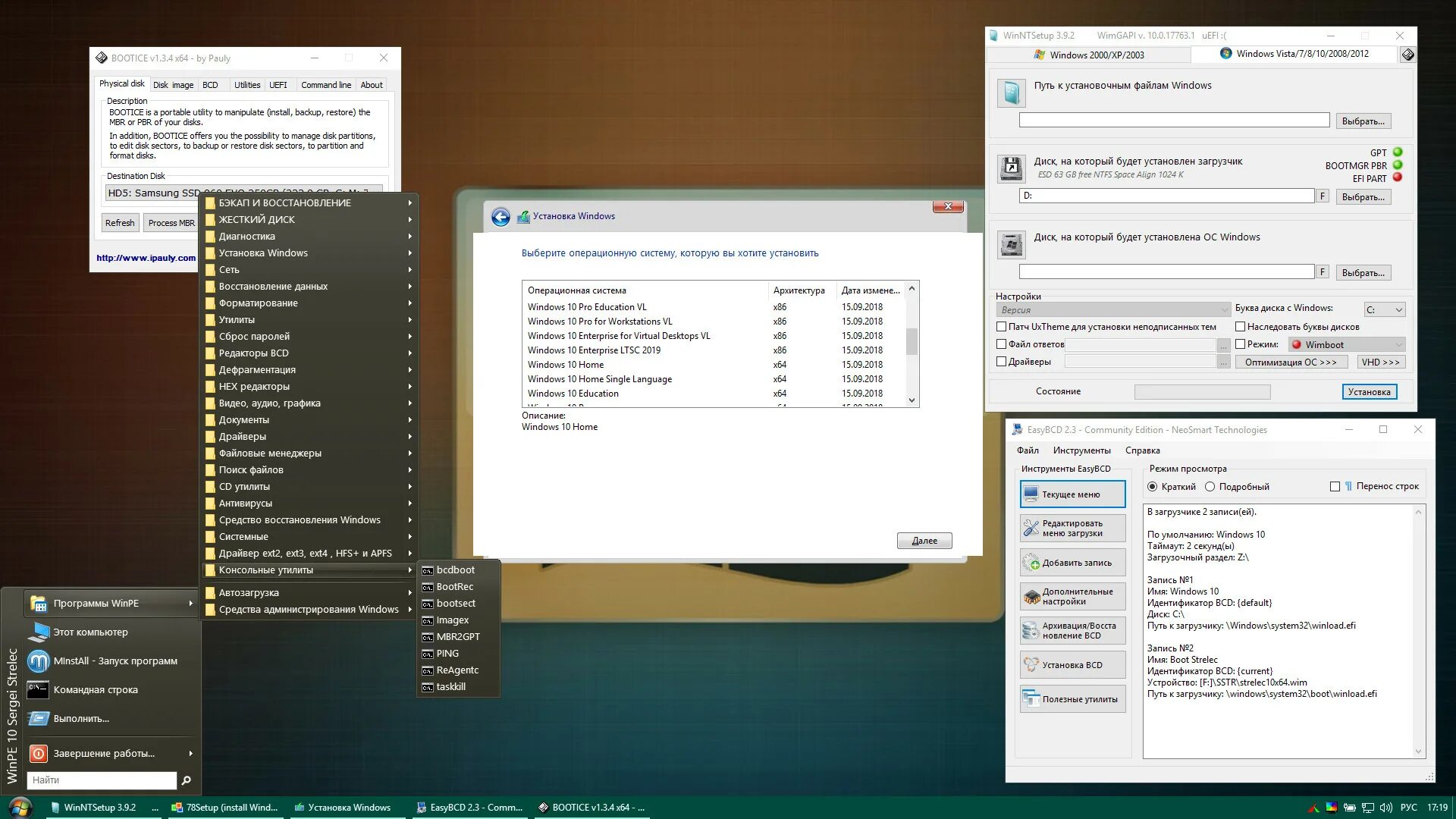
Task: Click the Process MBR button in BOOTICE
Action: pos(171,223)
